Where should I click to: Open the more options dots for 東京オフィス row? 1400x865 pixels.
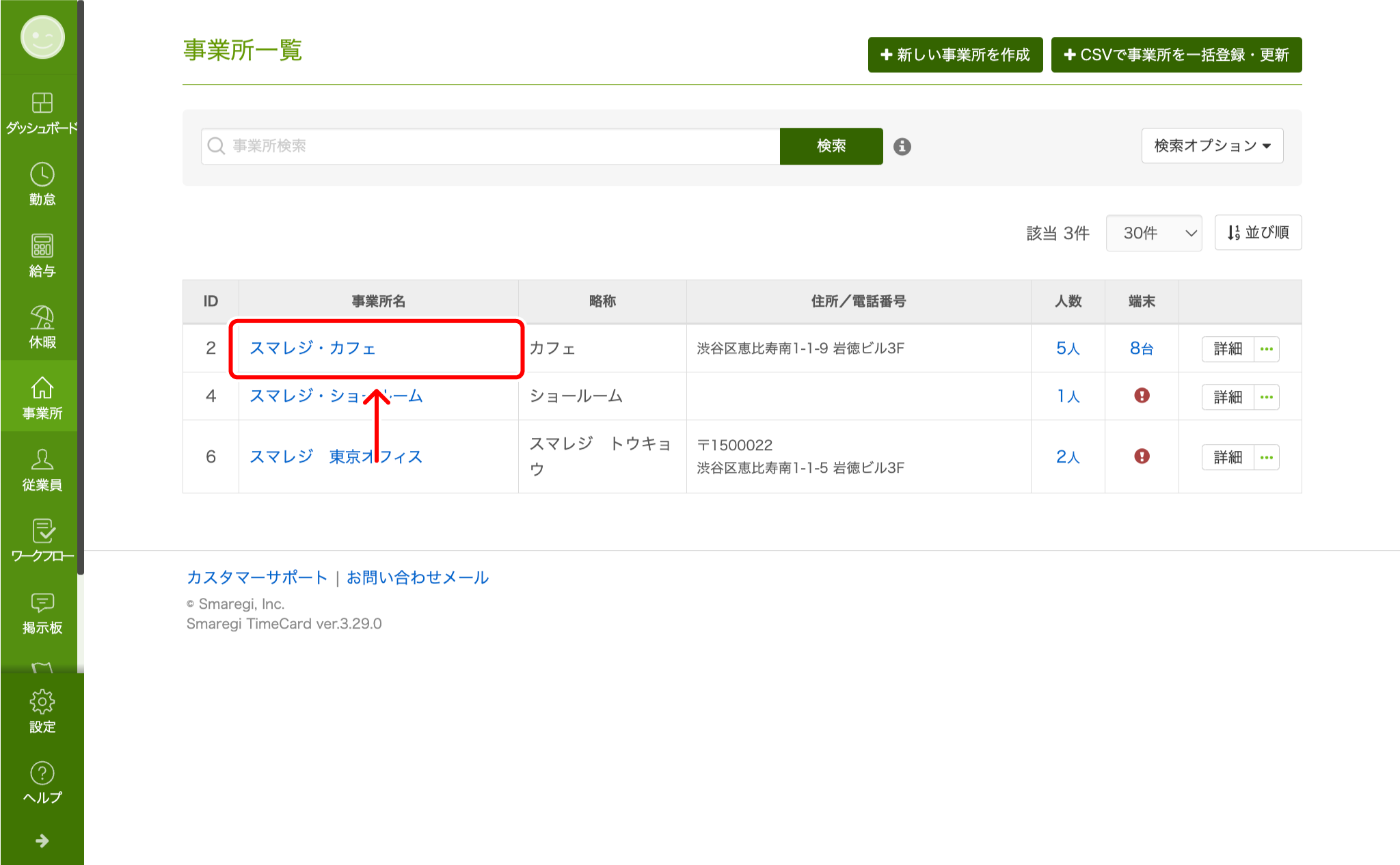pyautogui.click(x=1267, y=457)
